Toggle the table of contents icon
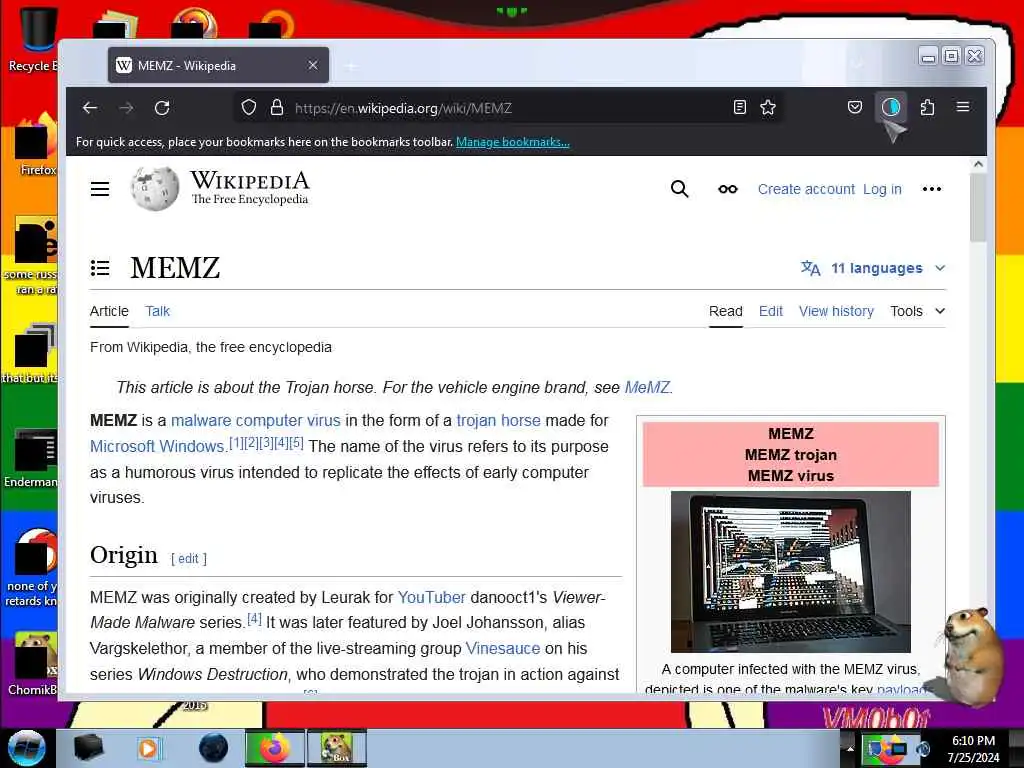Image resolution: width=1024 pixels, height=768 pixels. coord(100,268)
